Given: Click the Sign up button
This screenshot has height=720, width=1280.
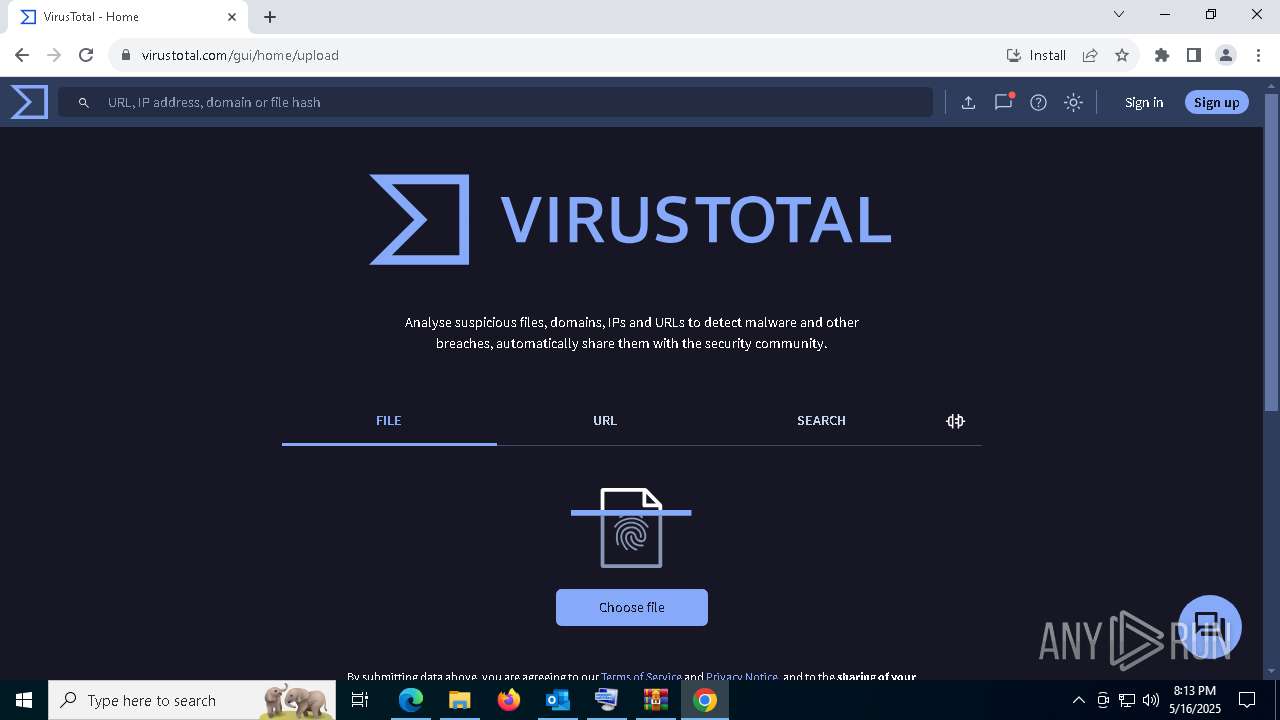Looking at the screenshot, I should point(1216,102).
